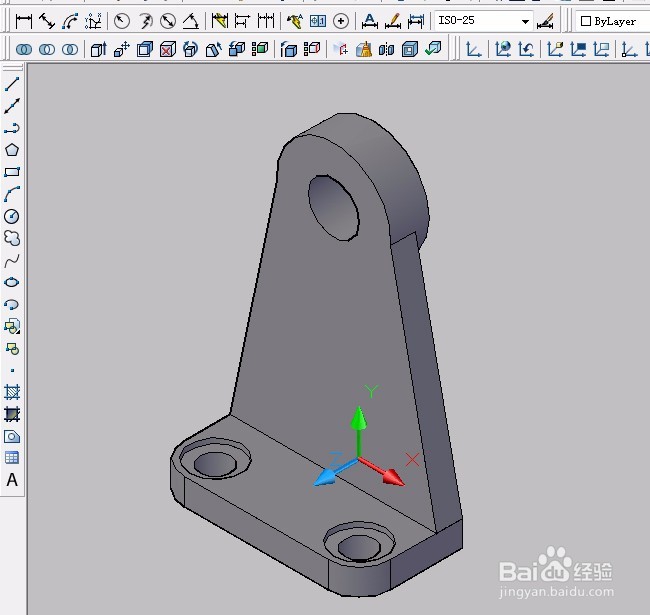Image resolution: width=650 pixels, height=615 pixels.
Task: Click the Separate solids icon
Action: [x=386, y=49]
